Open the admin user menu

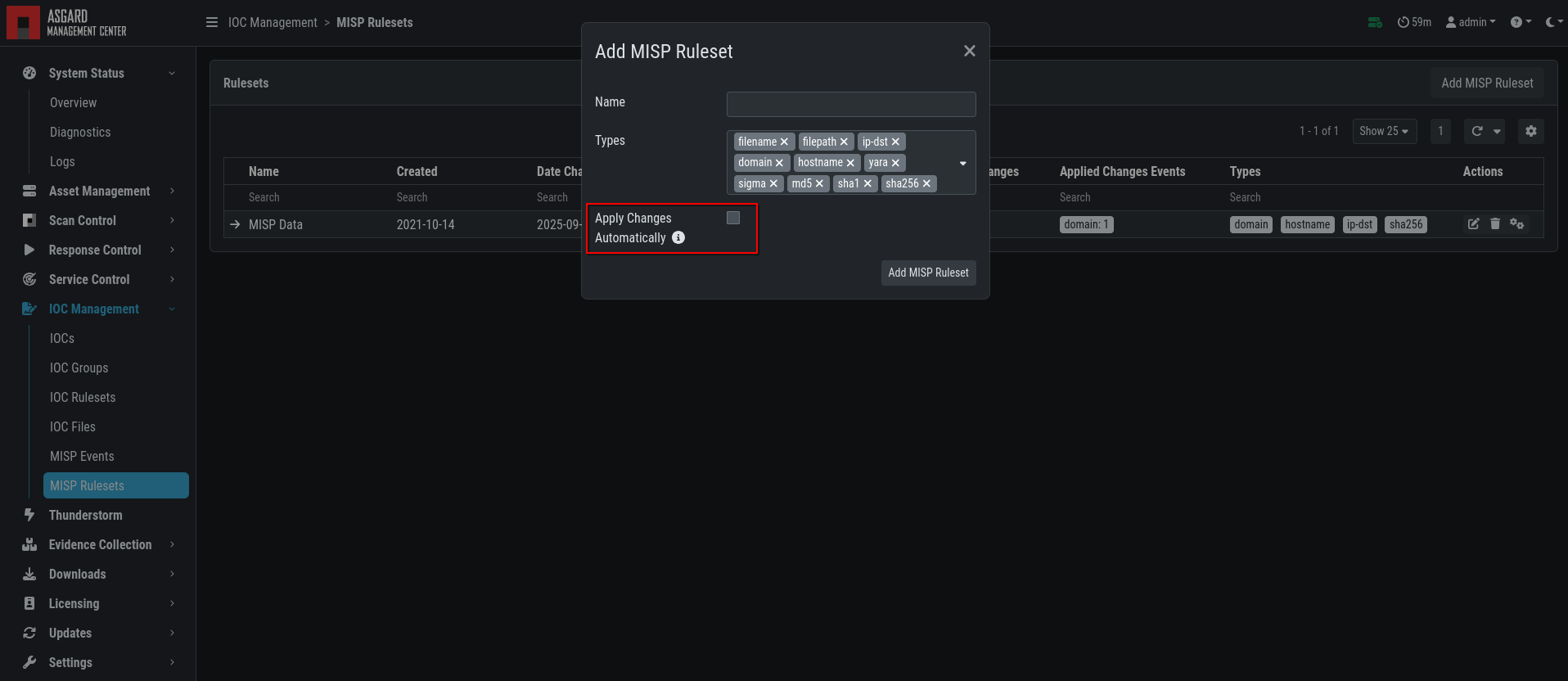(x=1471, y=22)
